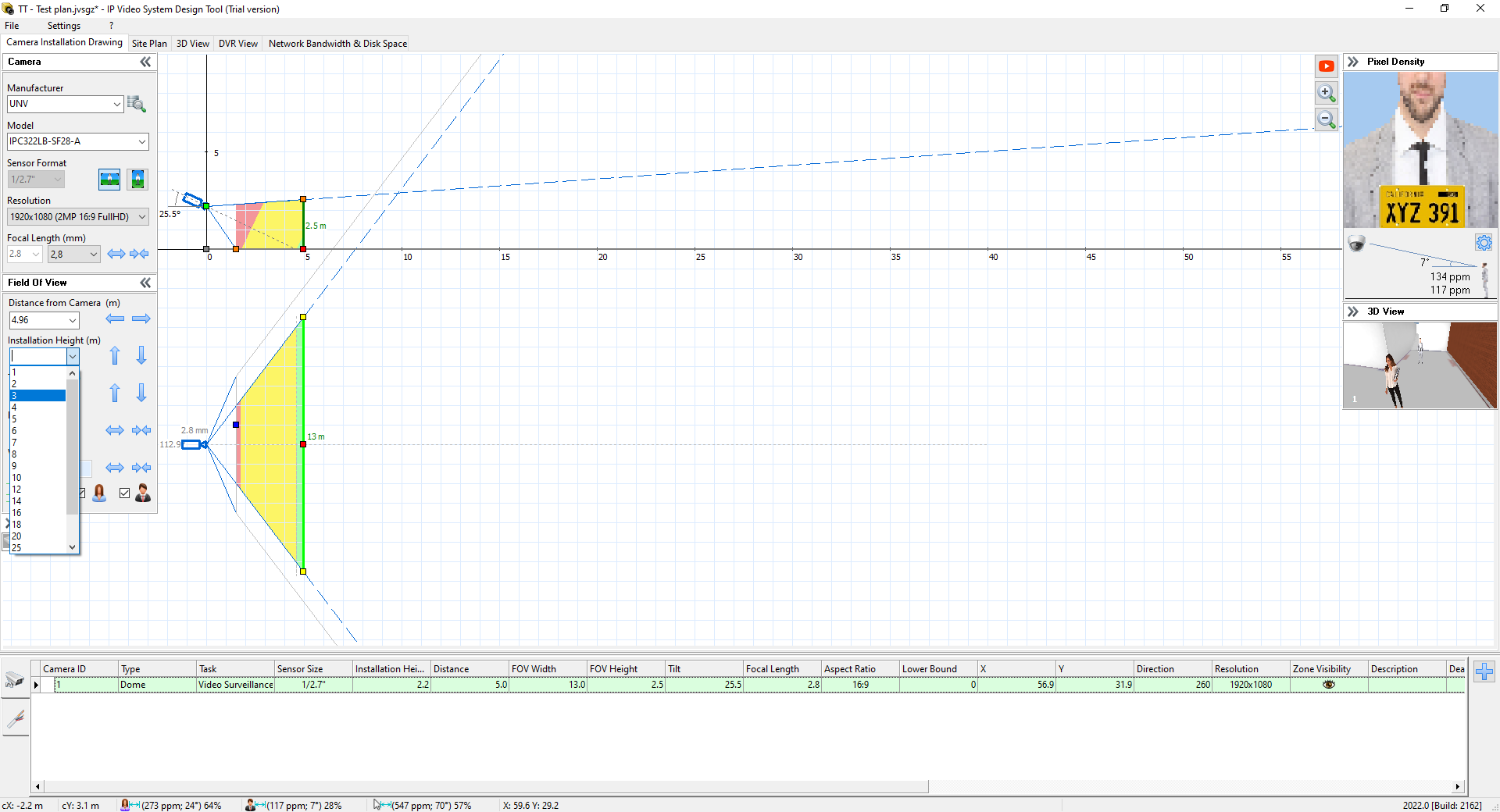The width and height of the screenshot is (1500, 812).
Task: Open the camera model search icon
Action: [x=137, y=104]
